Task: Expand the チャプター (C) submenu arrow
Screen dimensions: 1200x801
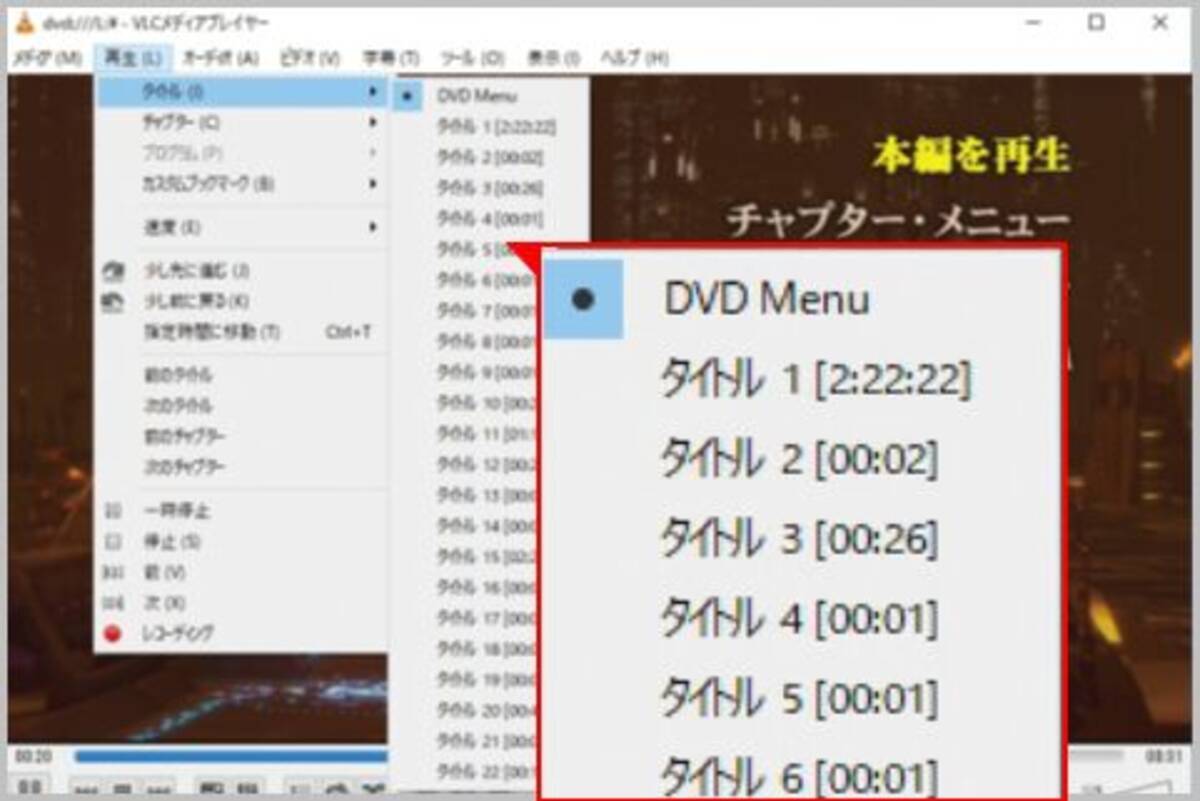Action: click(373, 123)
